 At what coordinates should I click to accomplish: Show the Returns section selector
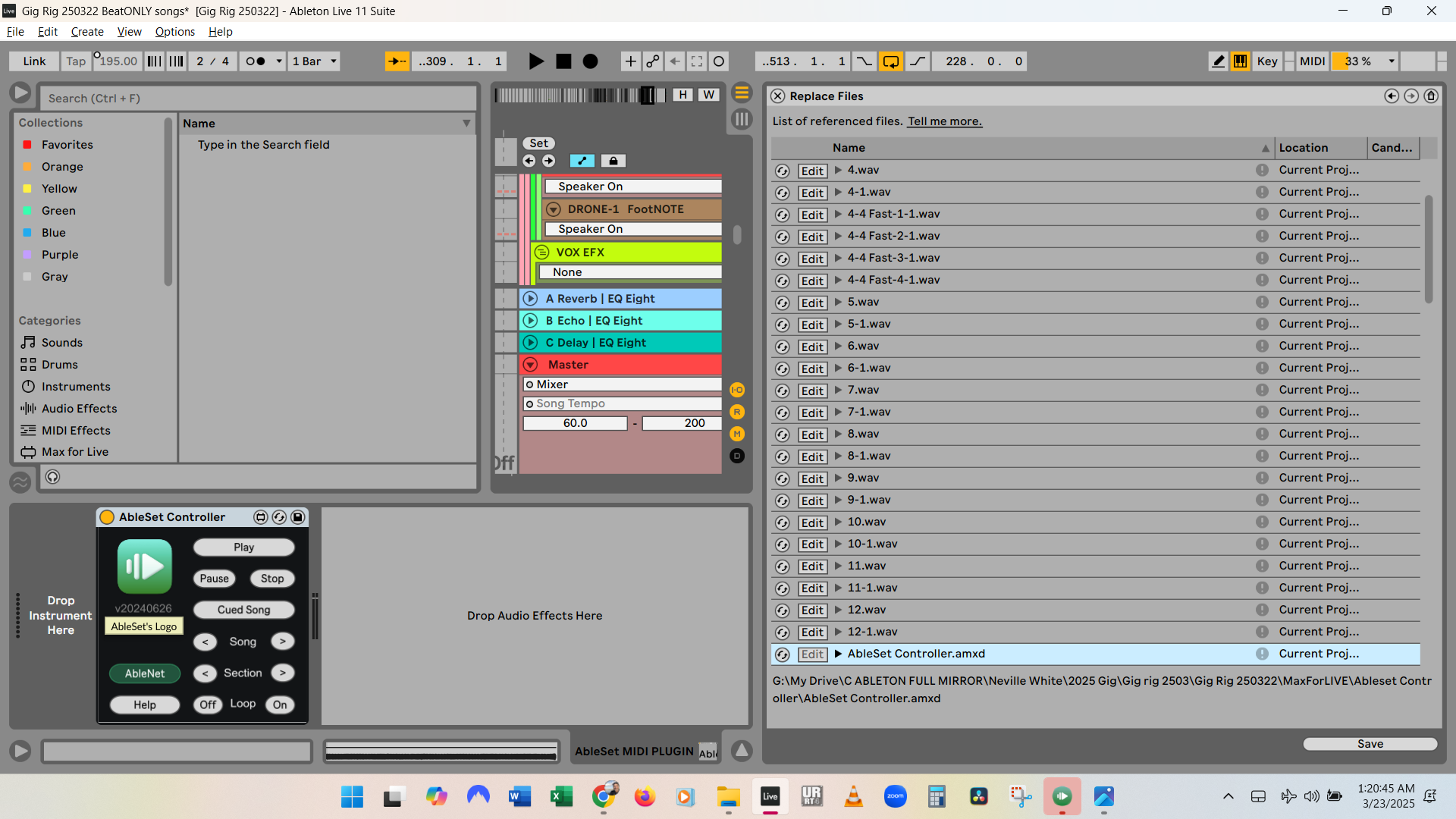737,412
